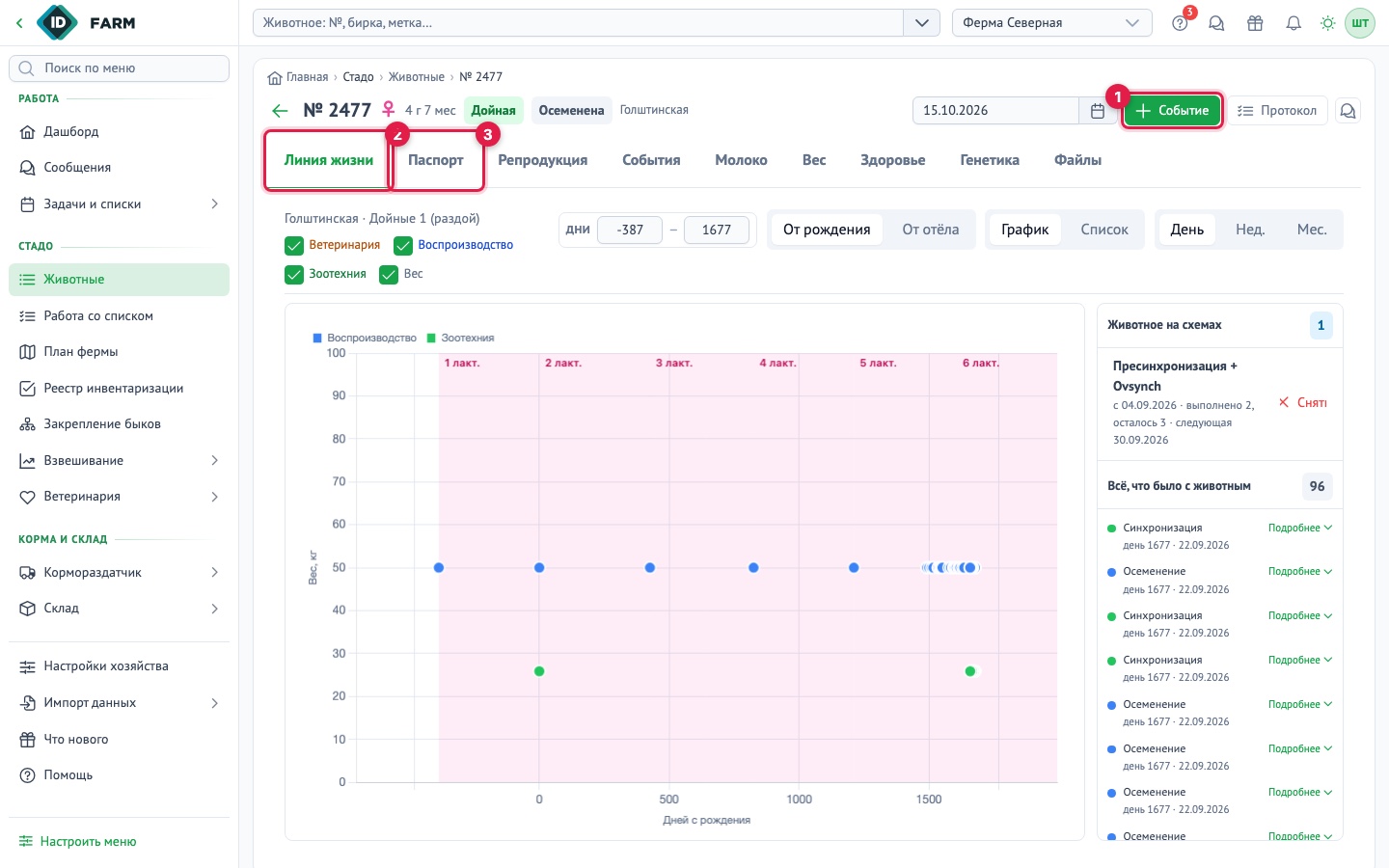Viewport: 1389px width, 868px height.
Task: Click the gift icon in the header
Action: 1255,23
